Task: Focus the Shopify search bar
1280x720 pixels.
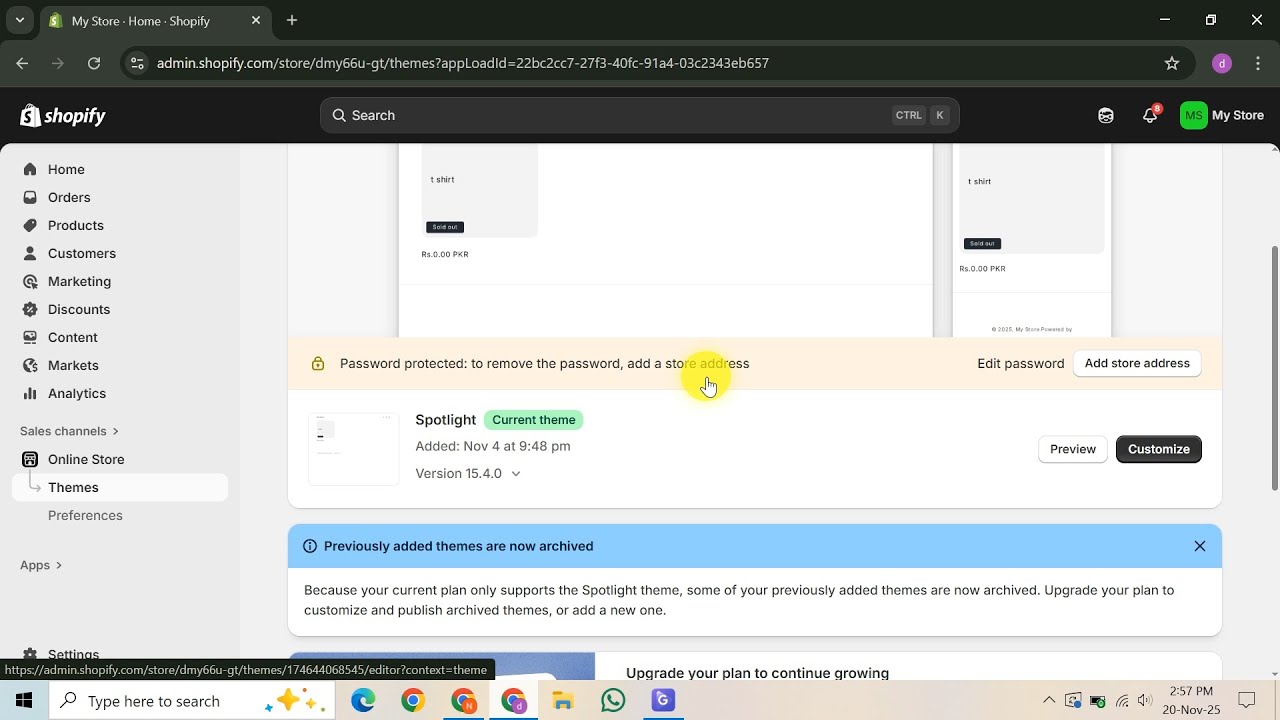Action: 640,115
